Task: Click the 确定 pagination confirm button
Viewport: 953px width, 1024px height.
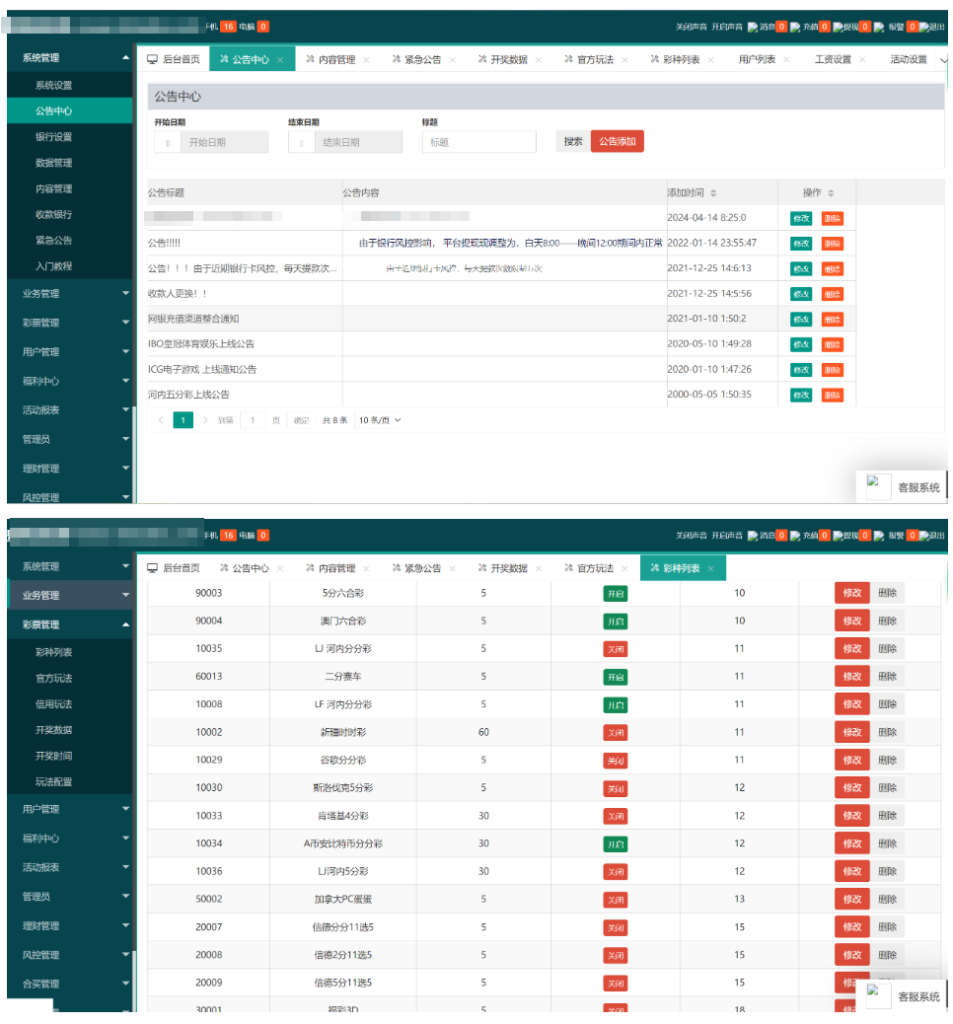Action: coord(301,420)
